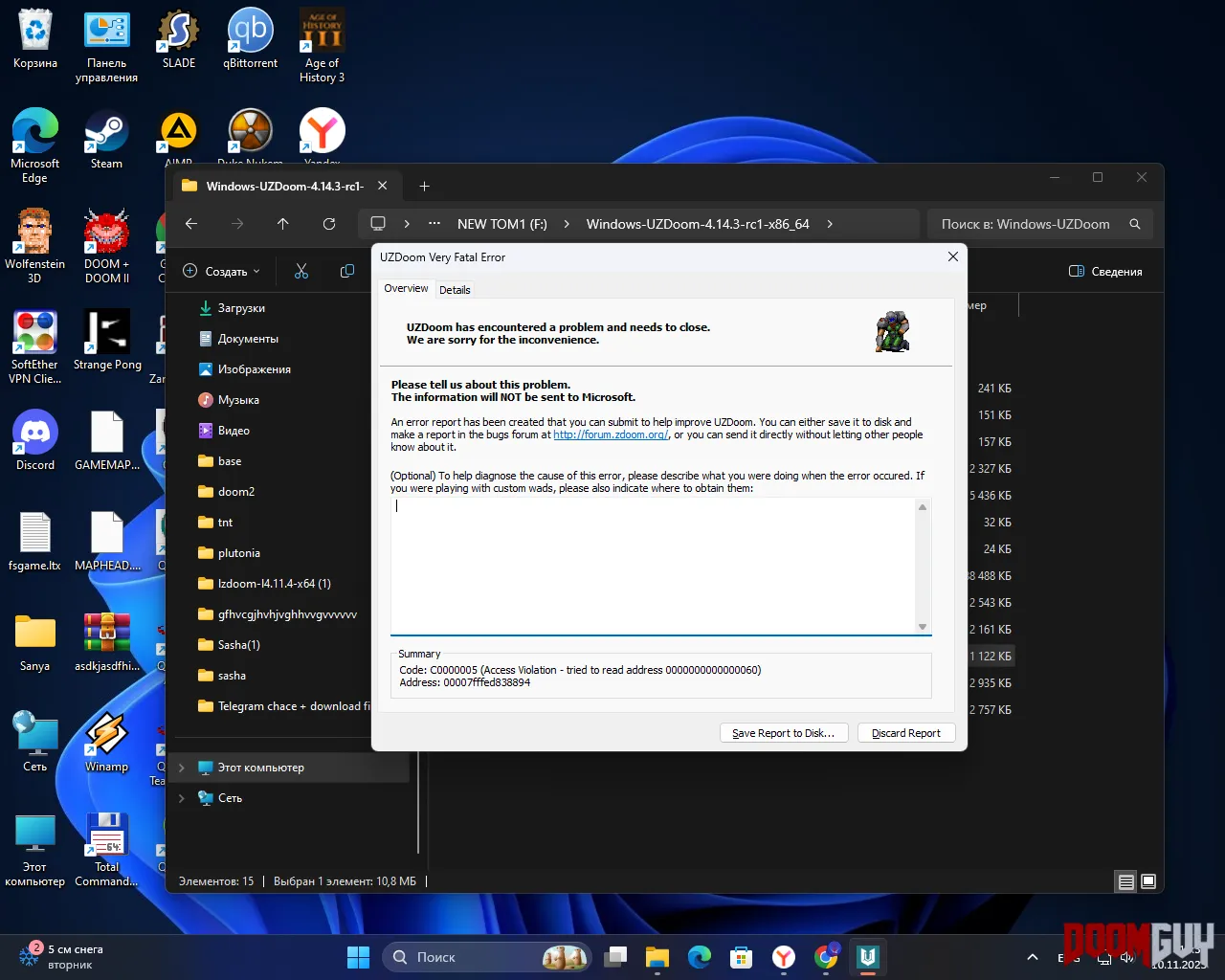Expand the Этот компьютер tree node
The height and width of the screenshot is (980, 1225).
(182, 768)
